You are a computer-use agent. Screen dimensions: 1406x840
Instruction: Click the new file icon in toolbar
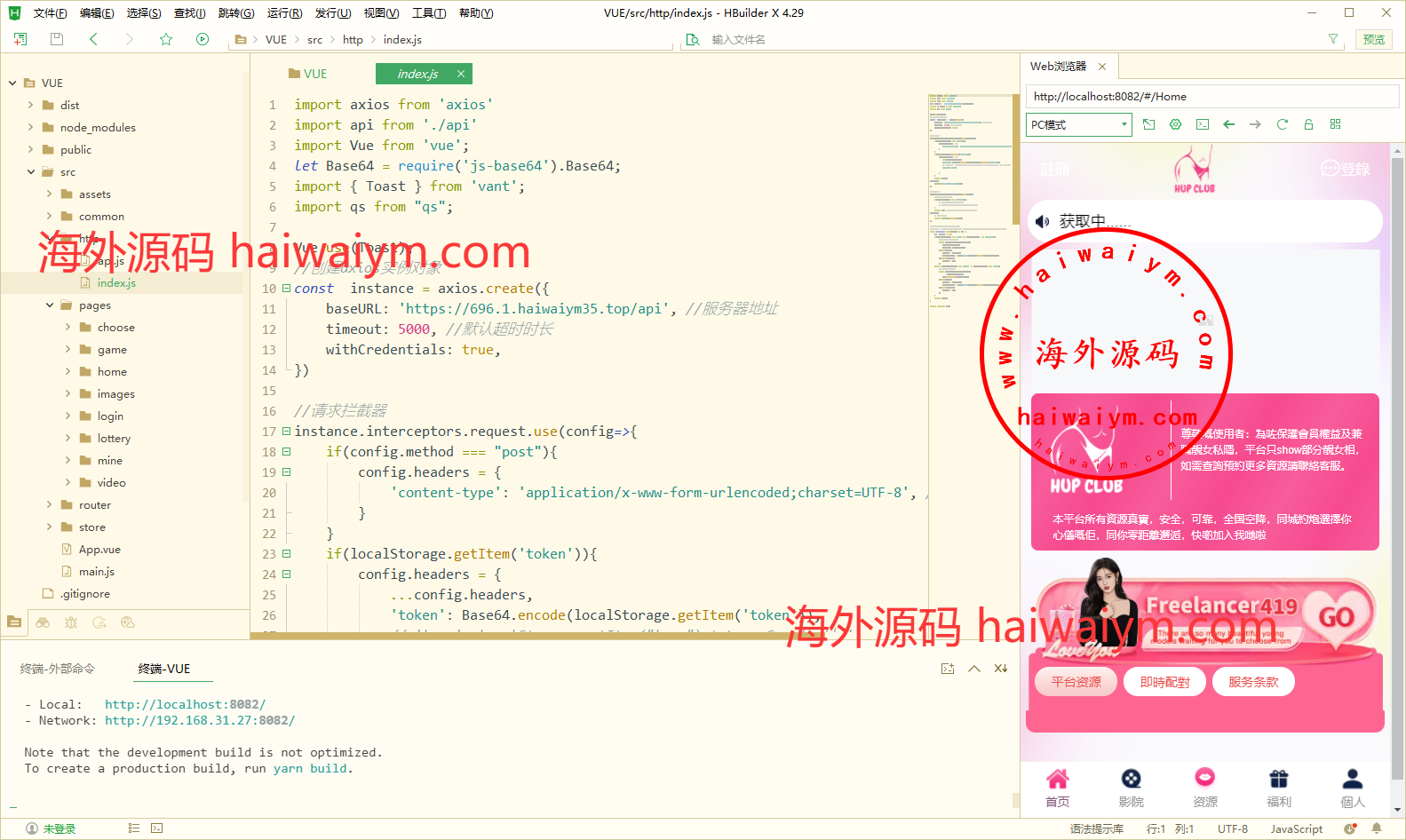point(20,39)
